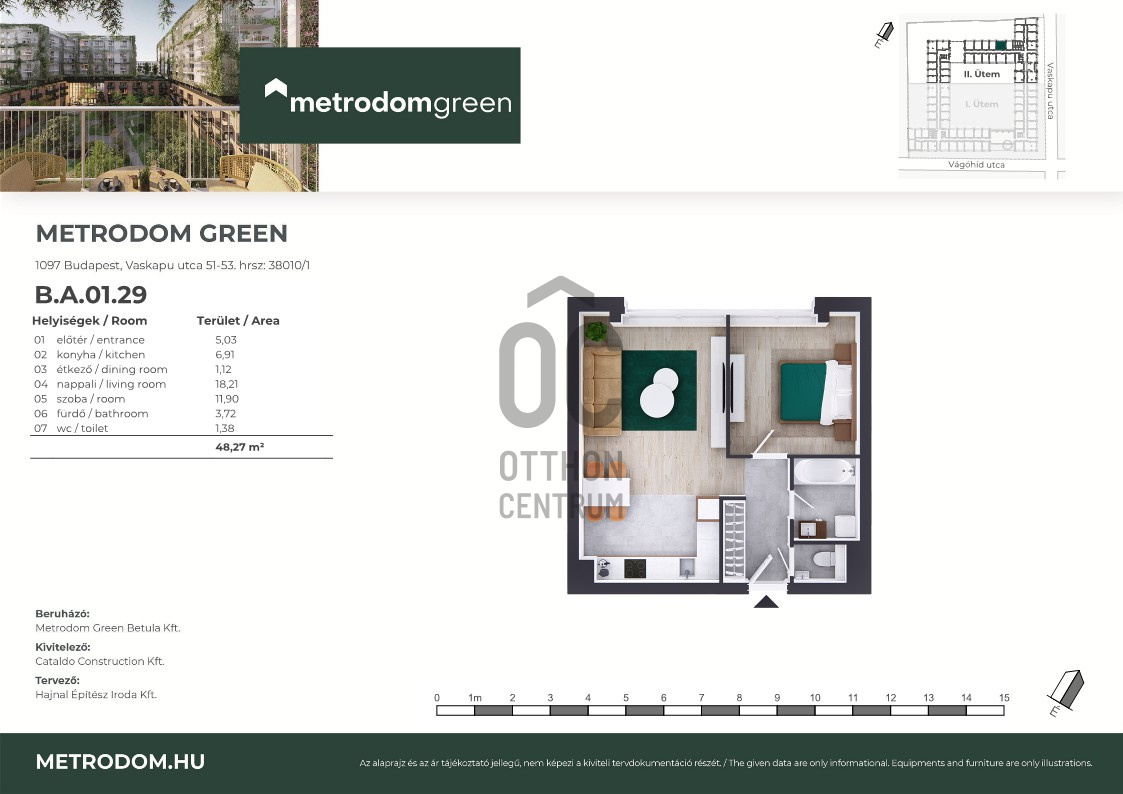Click the cooktop on kitchen counter

point(635,568)
